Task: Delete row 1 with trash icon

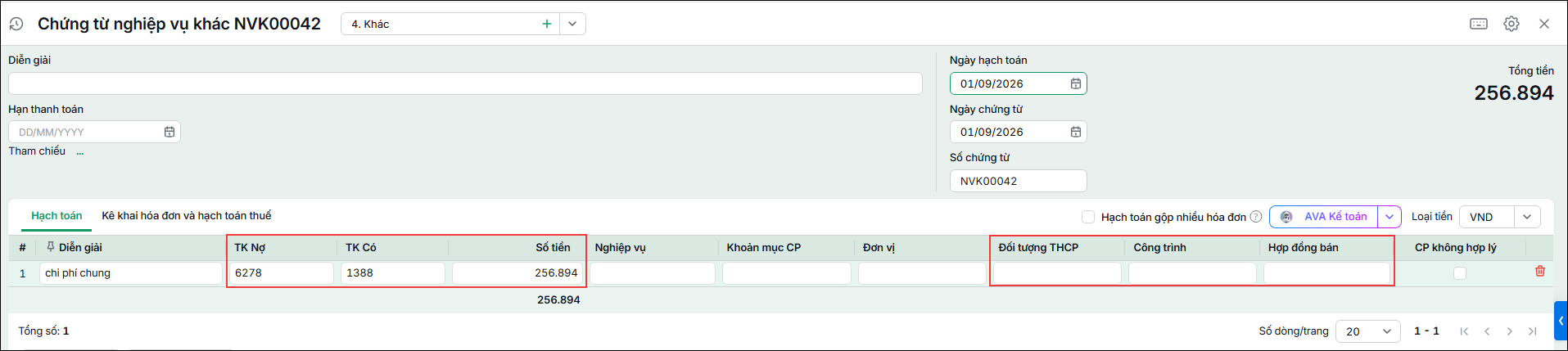Action: click(1540, 271)
